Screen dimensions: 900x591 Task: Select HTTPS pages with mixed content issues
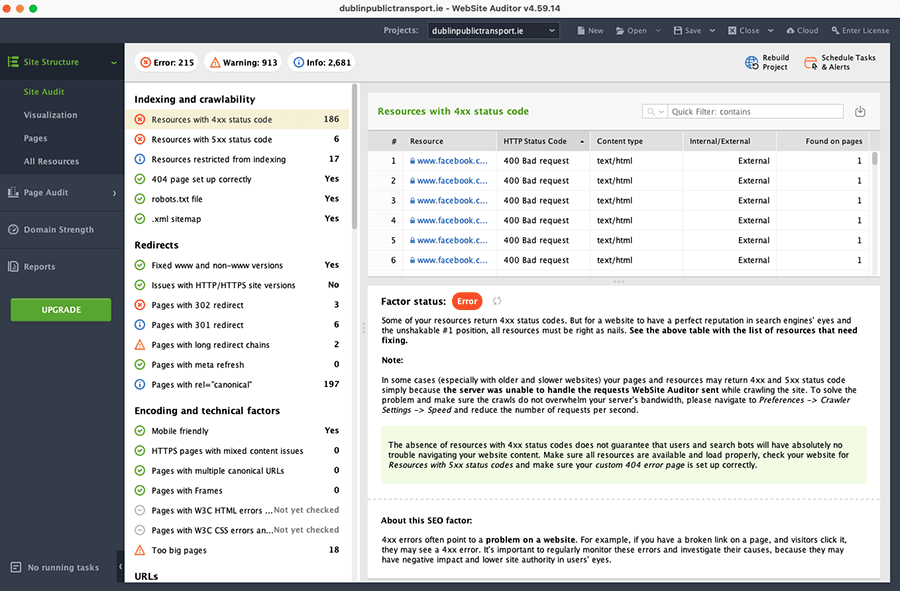(x=236, y=450)
